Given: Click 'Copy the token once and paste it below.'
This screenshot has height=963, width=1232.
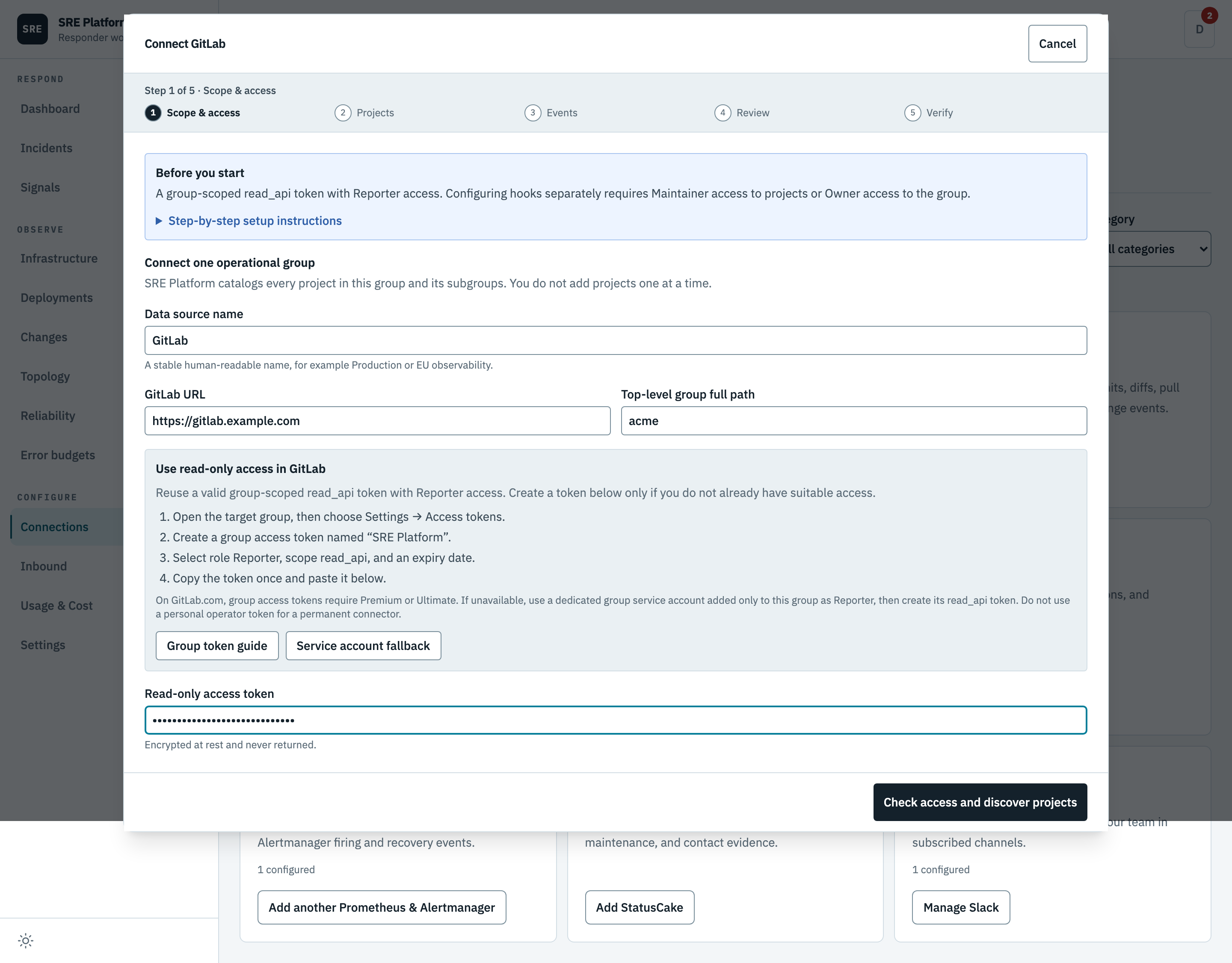Looking at the screenshot, I should [279, 579].
